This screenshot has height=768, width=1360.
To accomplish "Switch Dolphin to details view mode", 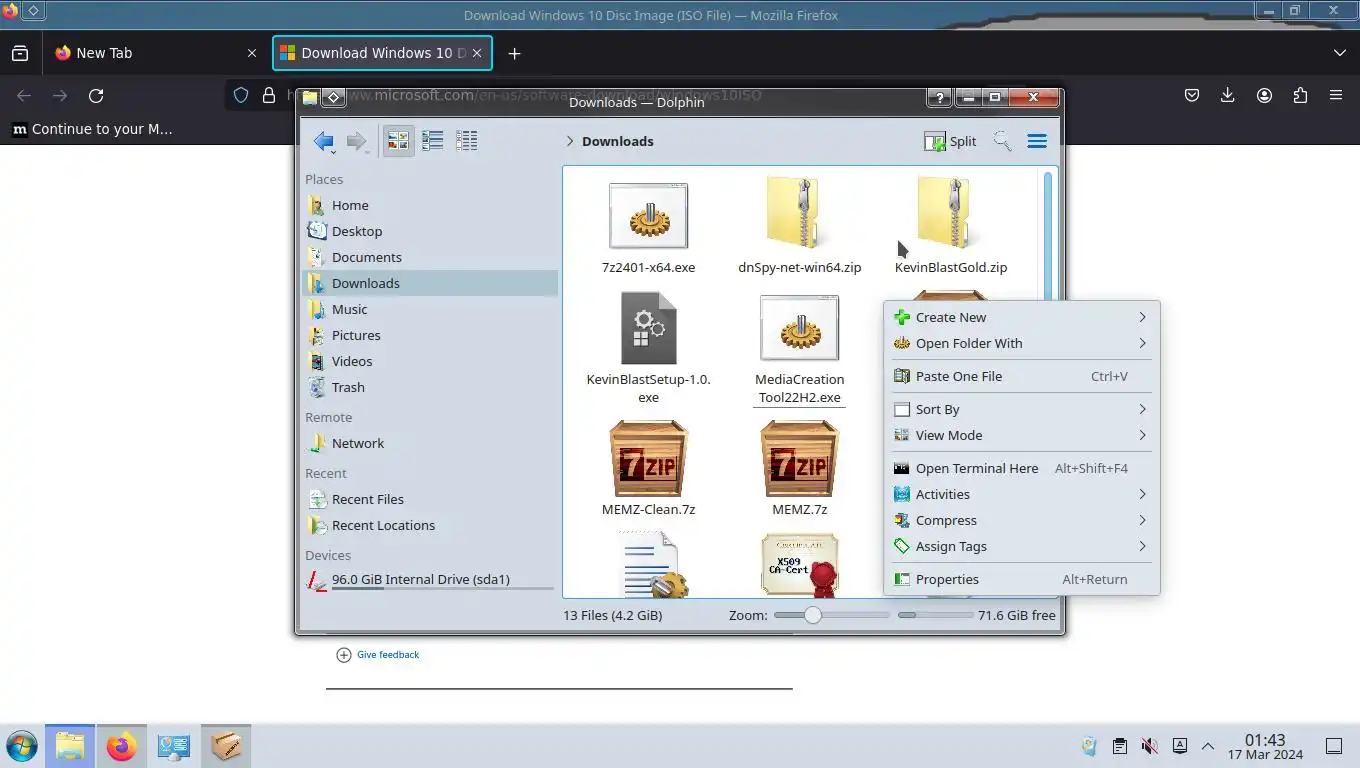I will 466,141.
